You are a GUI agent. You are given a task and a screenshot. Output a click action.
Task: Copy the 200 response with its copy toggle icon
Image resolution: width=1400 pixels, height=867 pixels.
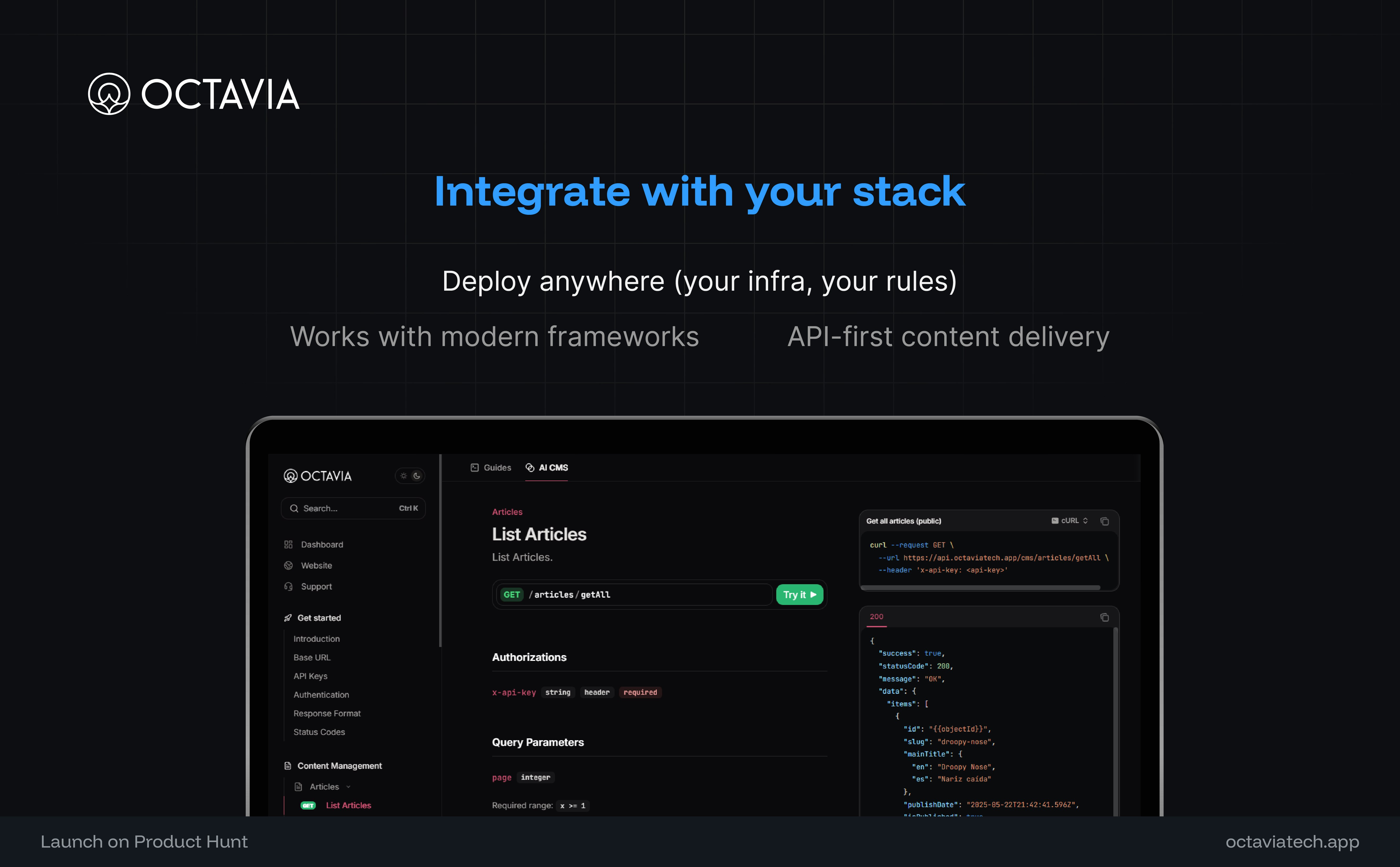point(1105,617)
